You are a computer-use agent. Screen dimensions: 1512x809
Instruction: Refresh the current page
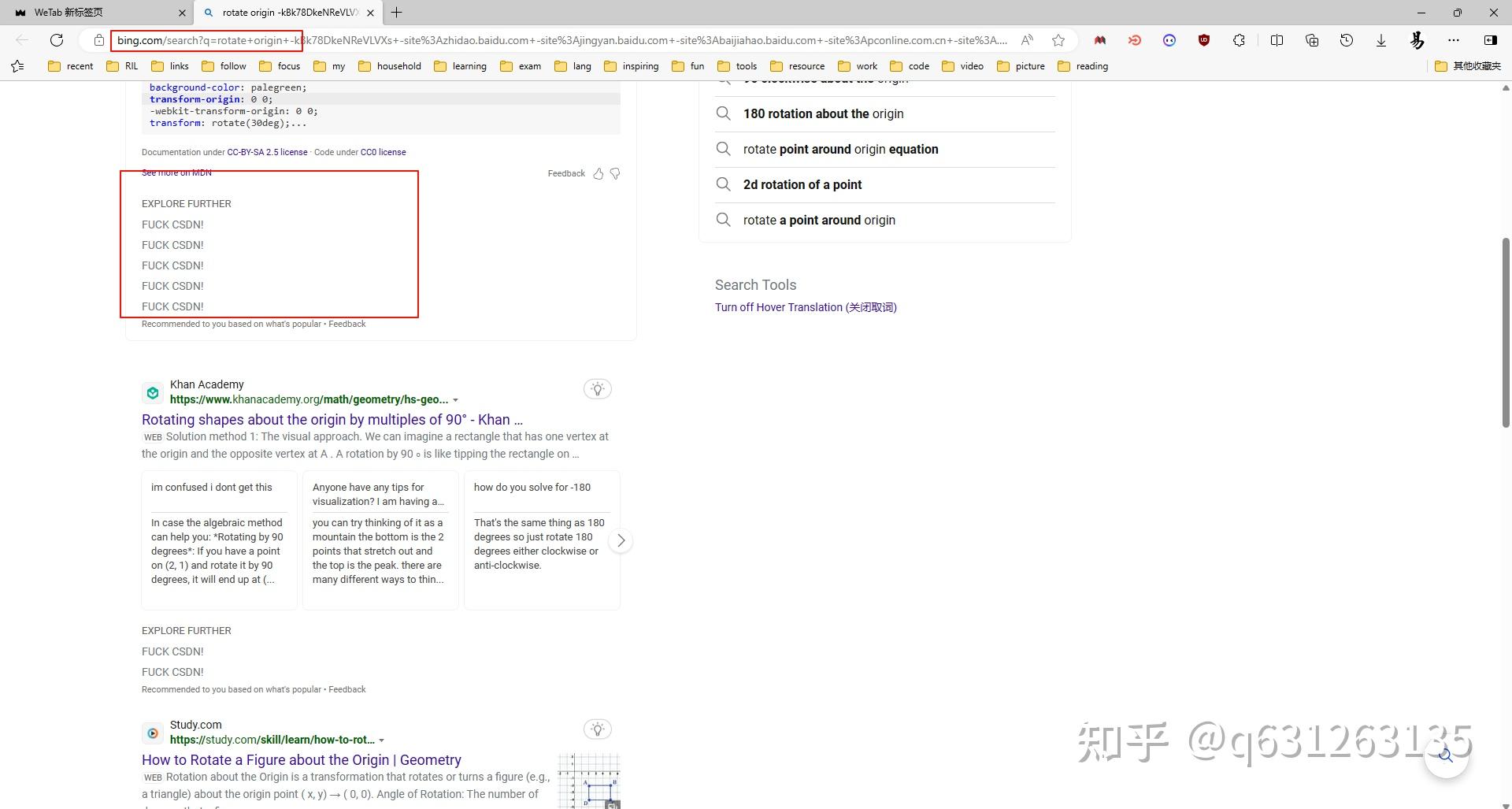point(57,40)
